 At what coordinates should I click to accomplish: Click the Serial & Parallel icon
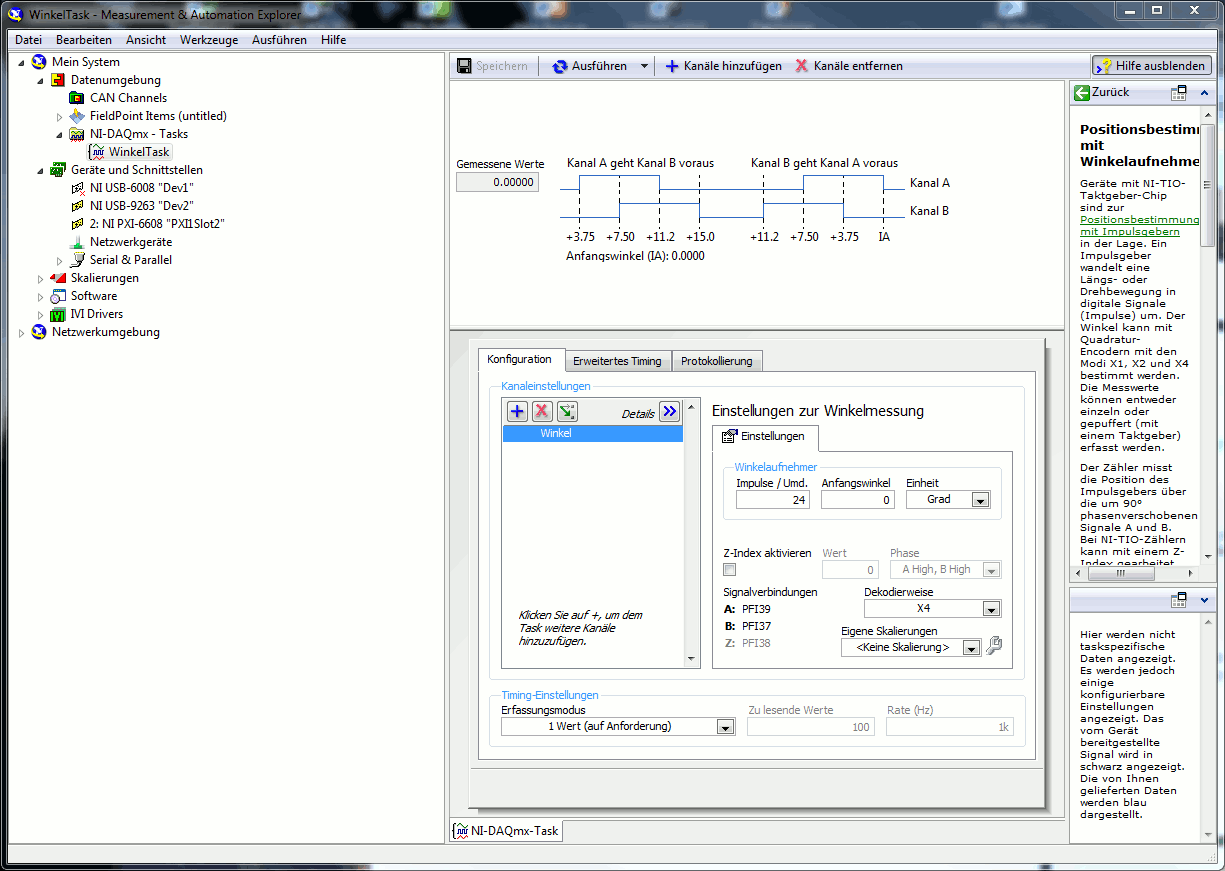77,260
